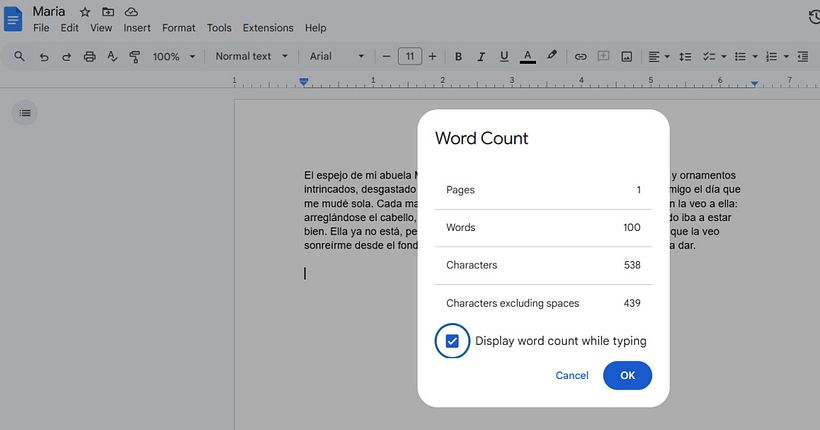Open the text color picker
The height and width of the screenshot is (430, 820).
[x=527, y=57]
